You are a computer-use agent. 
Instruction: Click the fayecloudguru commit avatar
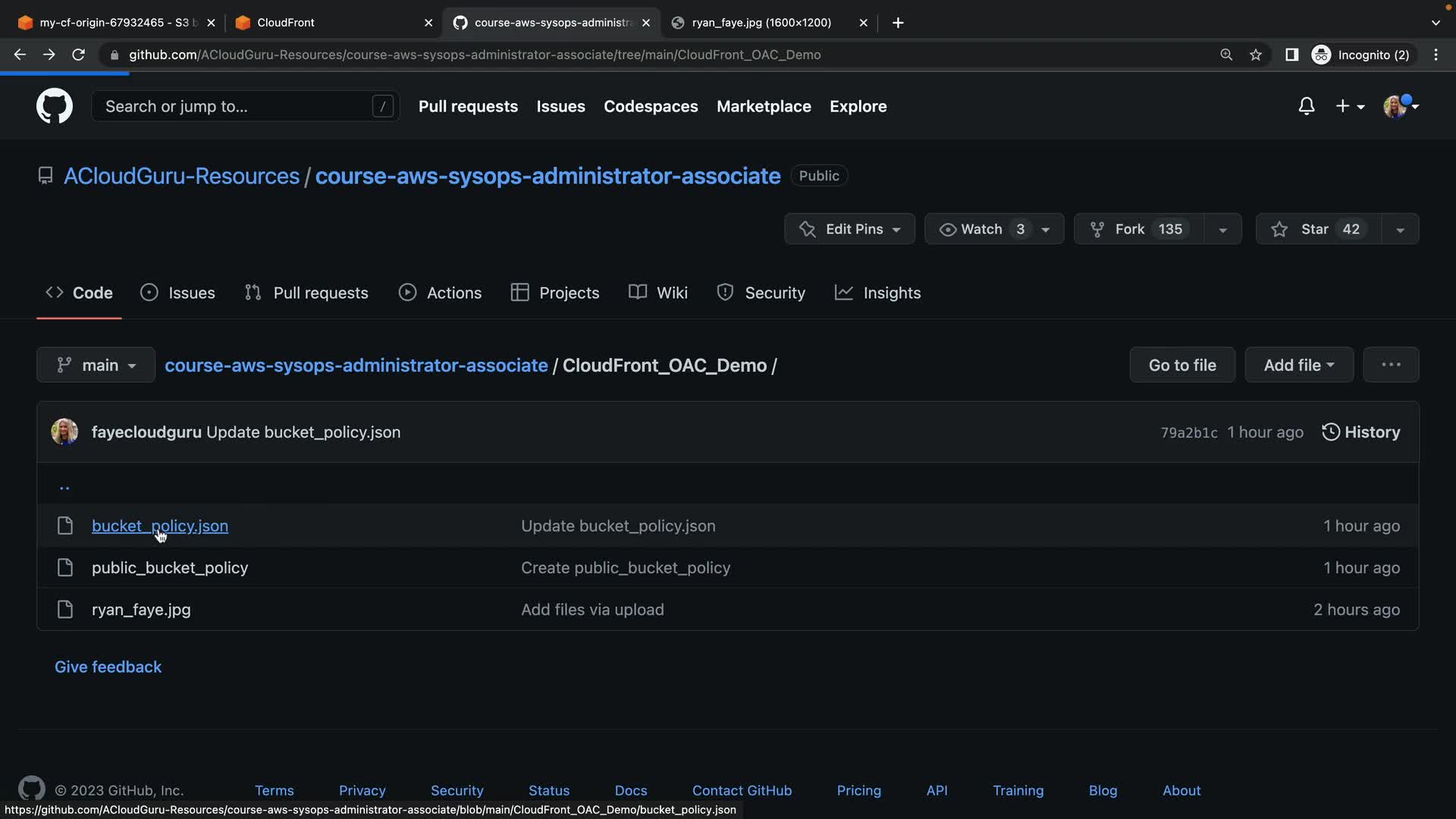pos(64,432)
